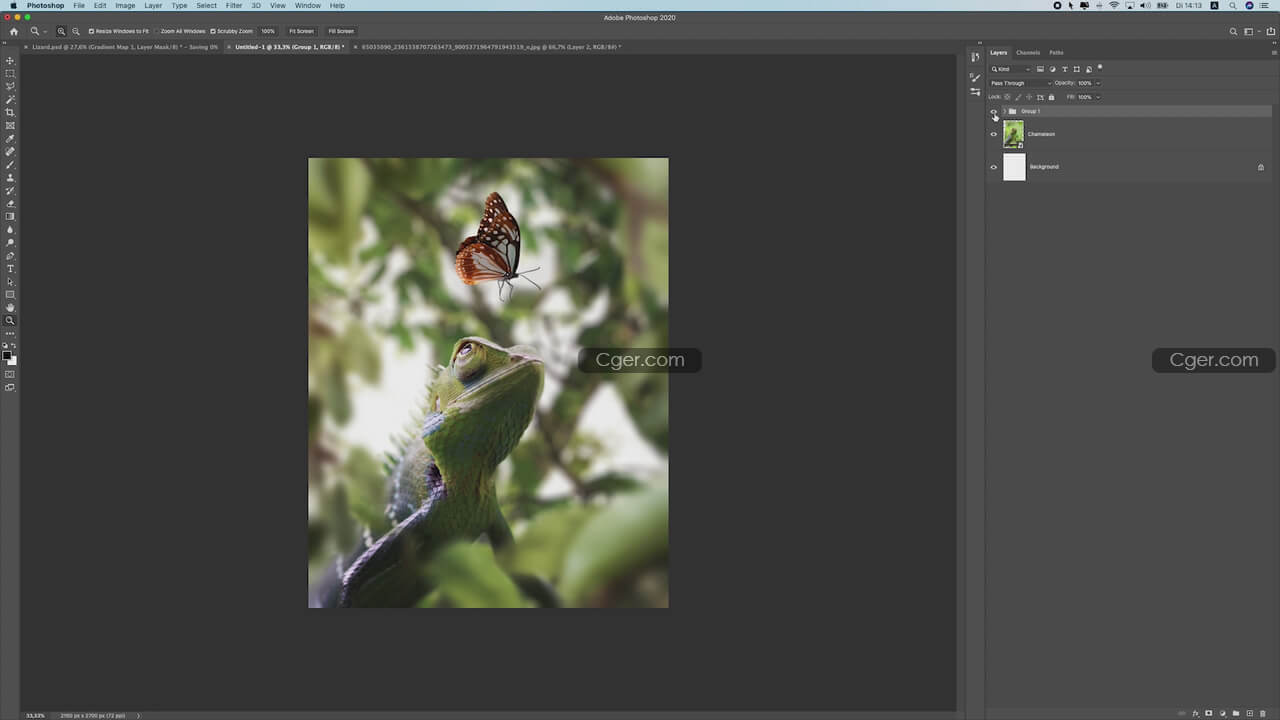This screenshot has height=720, width=1280.
Task: Hide the Chameleon layer
Action: point(993,134)
